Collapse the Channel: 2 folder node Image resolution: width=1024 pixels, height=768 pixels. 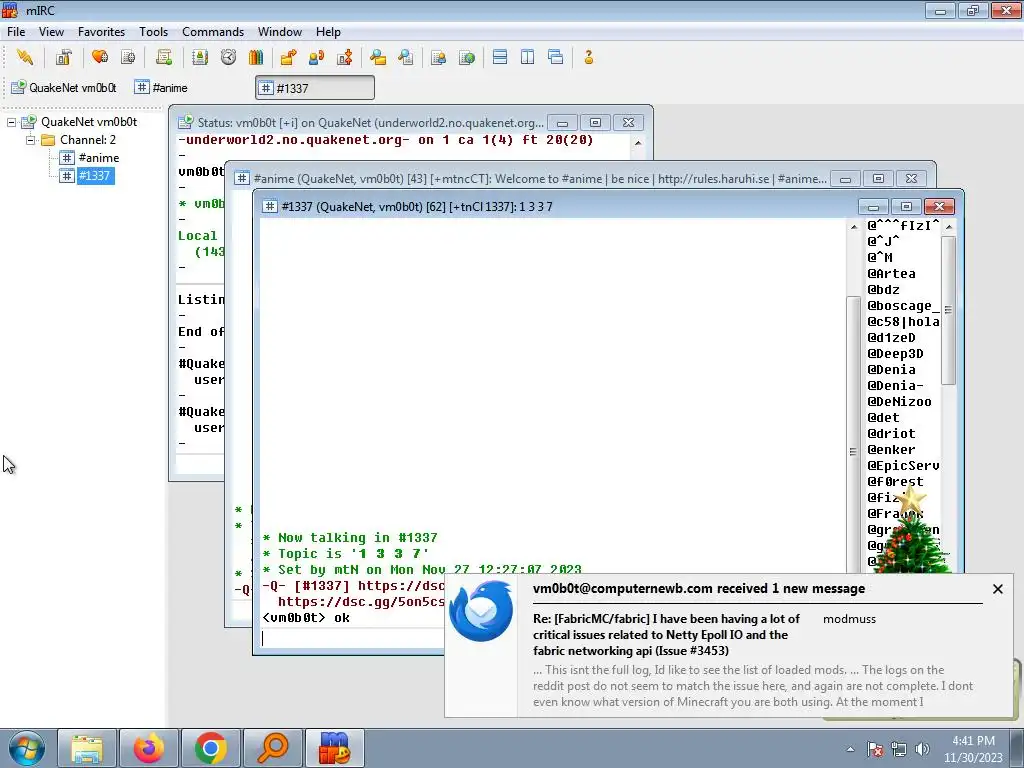pos(30,140)
